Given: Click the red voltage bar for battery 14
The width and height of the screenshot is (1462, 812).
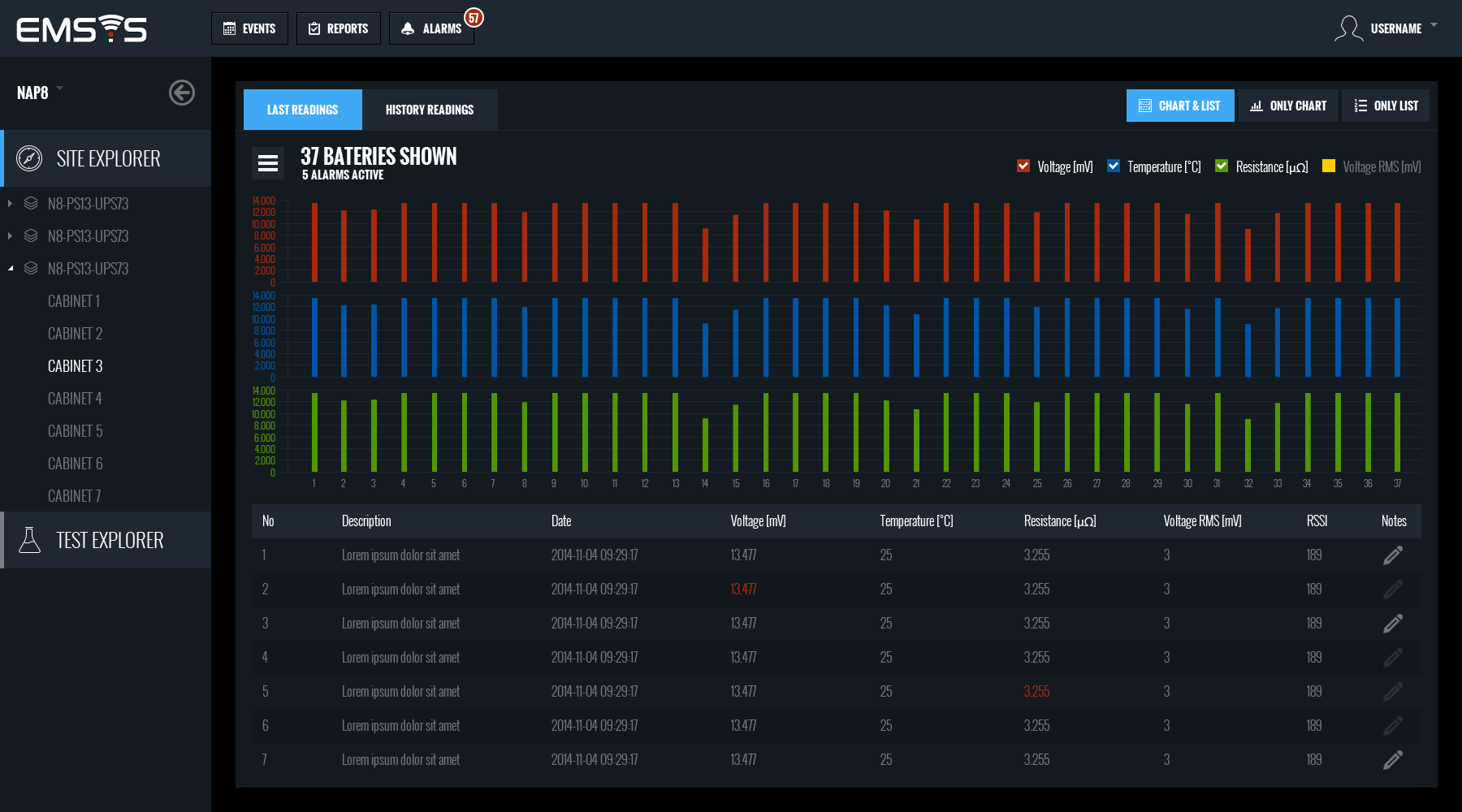Looking at the screenshot, I should [x=705, y=255].
